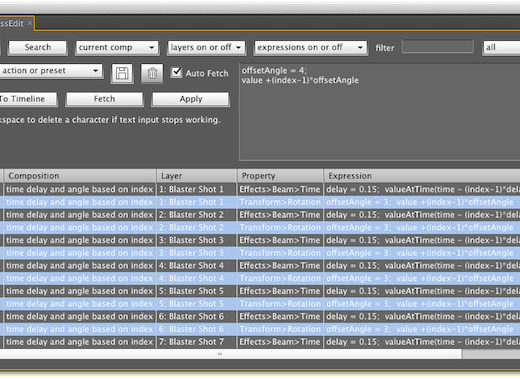Click in the expression editor text area
Screen dimensions: 520x379
(x=379, y=112)
